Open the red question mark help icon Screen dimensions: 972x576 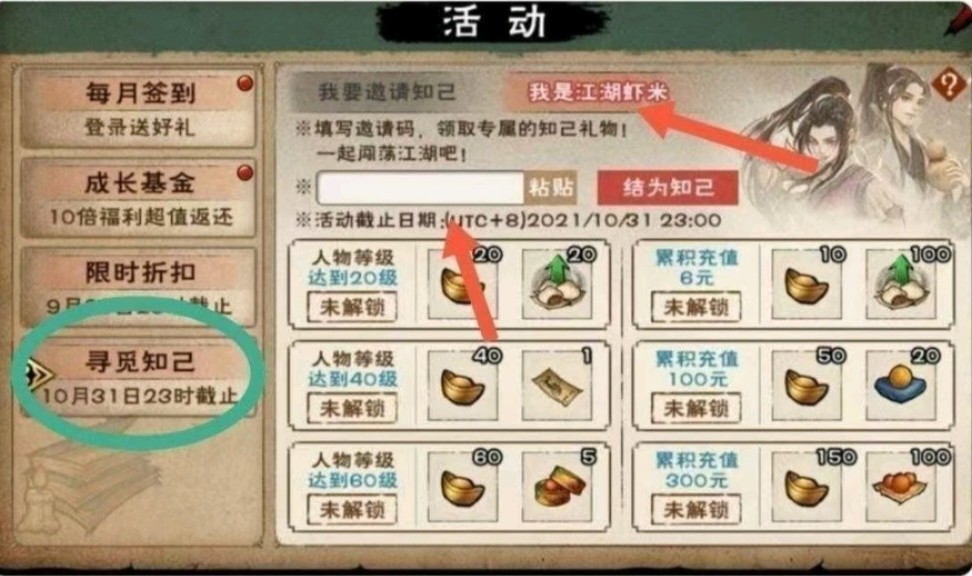click(x=948, y=84)
